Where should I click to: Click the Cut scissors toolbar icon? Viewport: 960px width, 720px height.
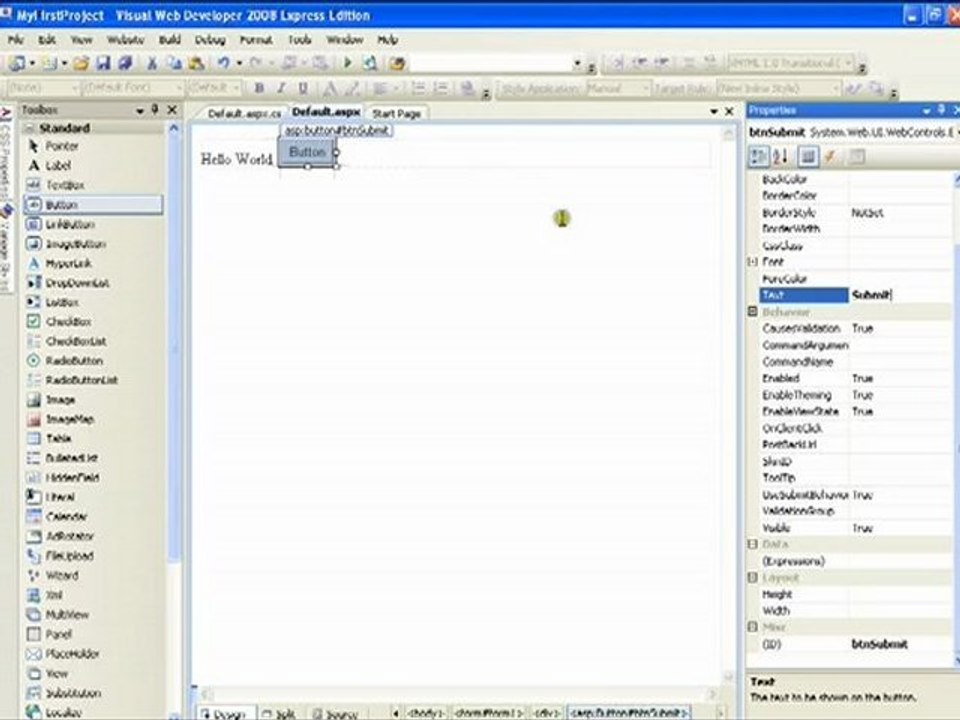(152, 63)
